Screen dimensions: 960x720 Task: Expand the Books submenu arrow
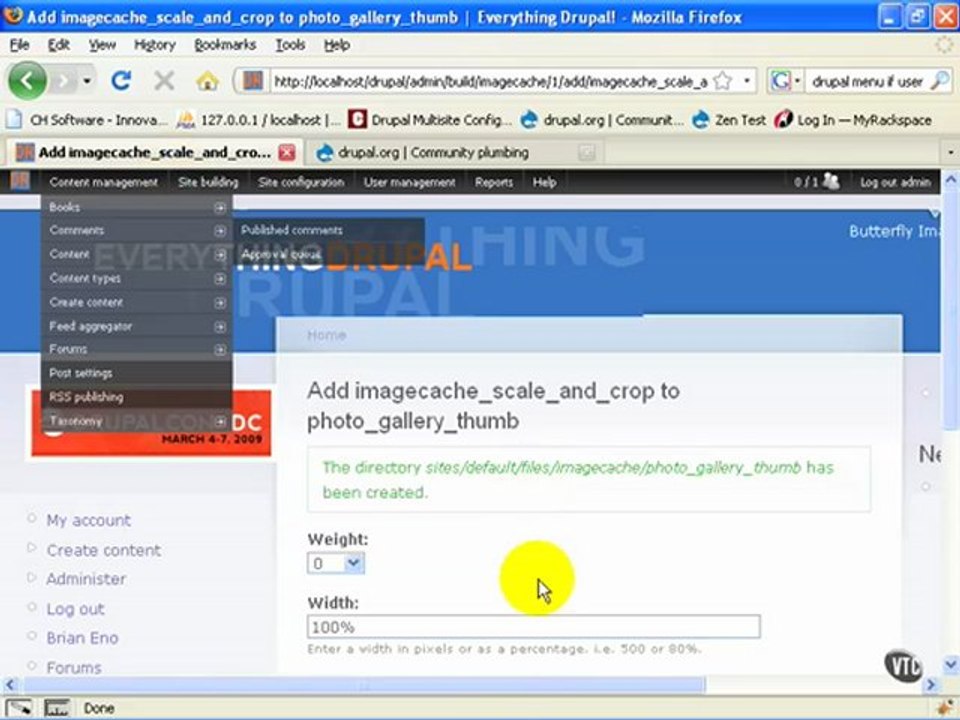219,208
